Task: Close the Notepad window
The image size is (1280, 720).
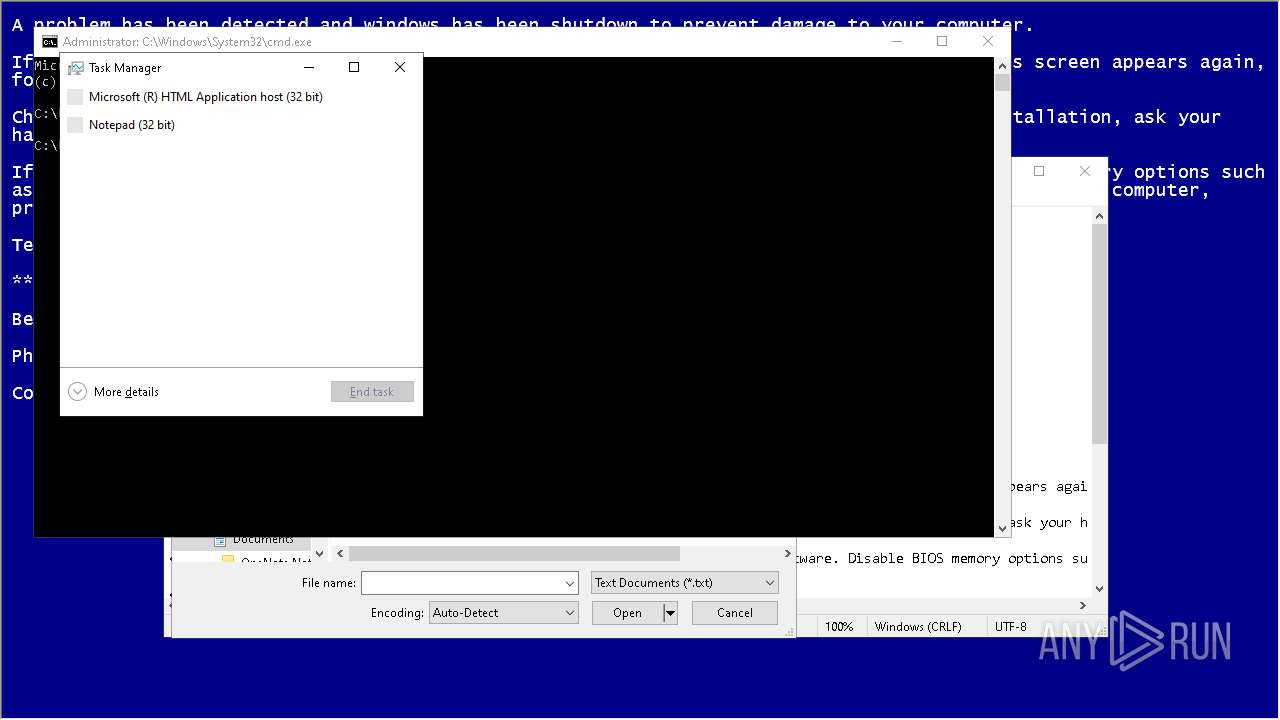Action: coord(1085,171)
